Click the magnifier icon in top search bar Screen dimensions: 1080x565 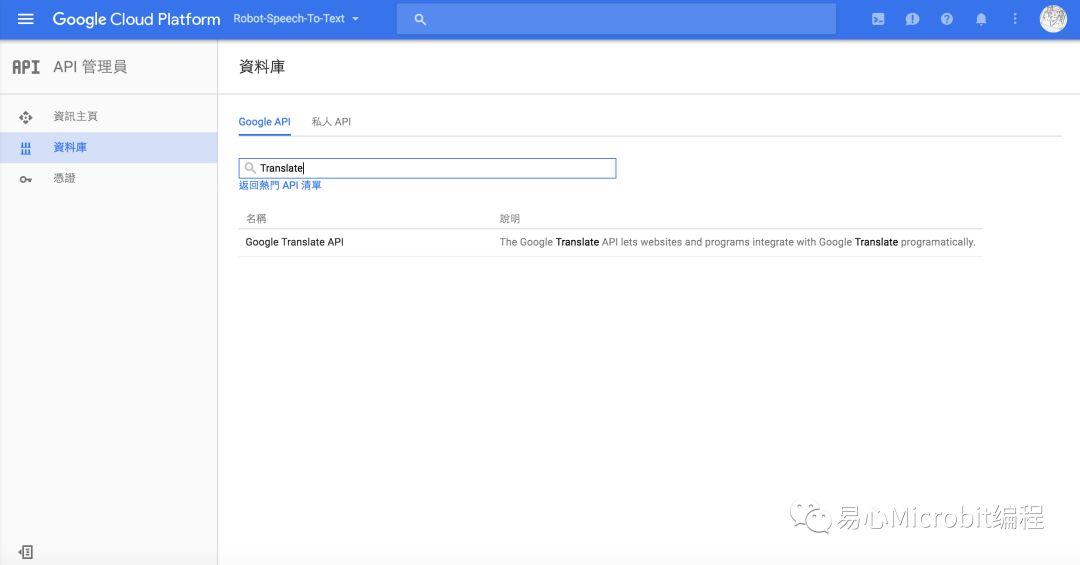point(419,19)
